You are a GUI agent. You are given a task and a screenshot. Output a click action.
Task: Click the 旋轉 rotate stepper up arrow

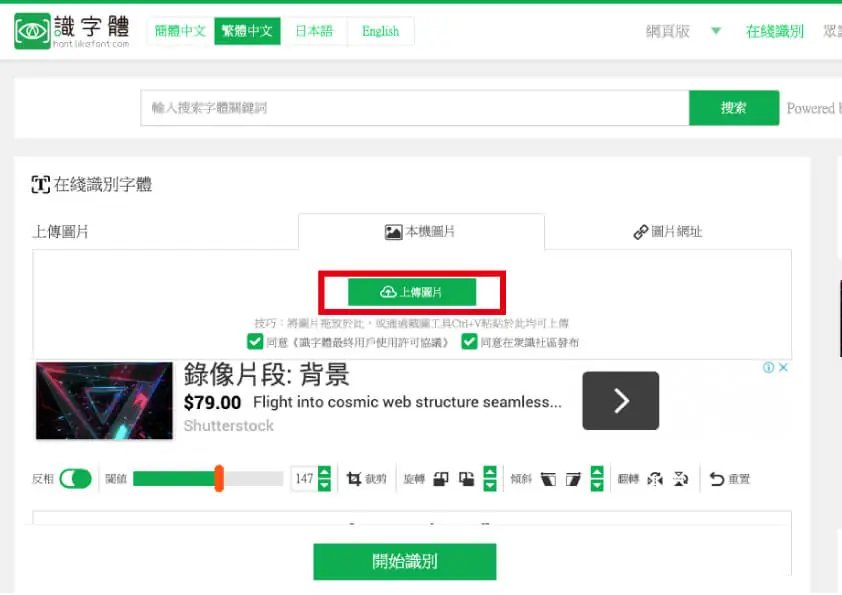coord(490,472)
